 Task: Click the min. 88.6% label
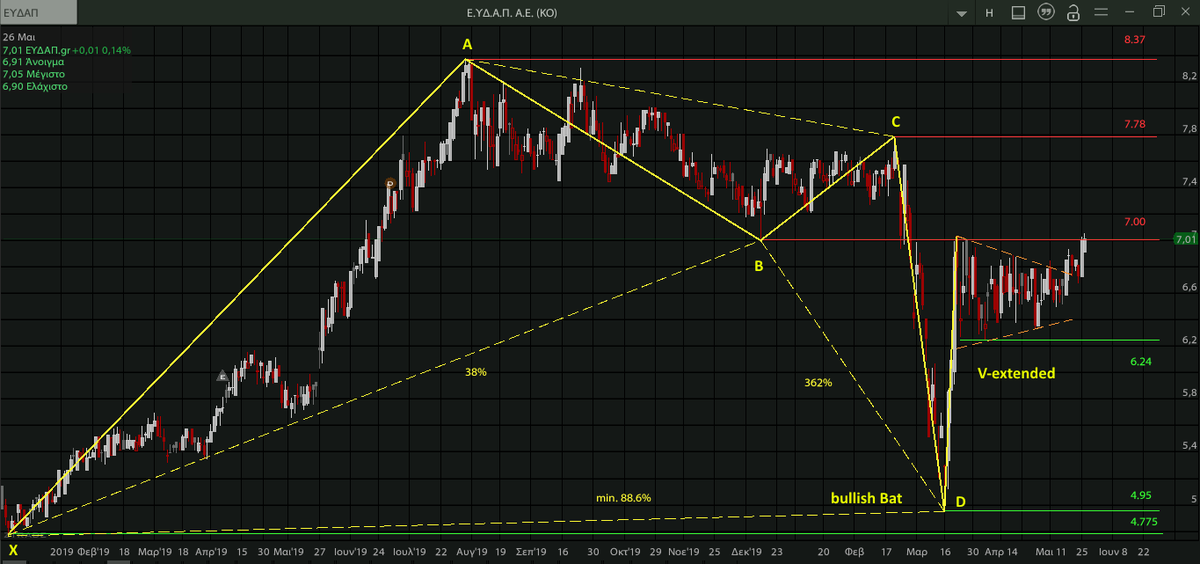(x=623, y=497)
